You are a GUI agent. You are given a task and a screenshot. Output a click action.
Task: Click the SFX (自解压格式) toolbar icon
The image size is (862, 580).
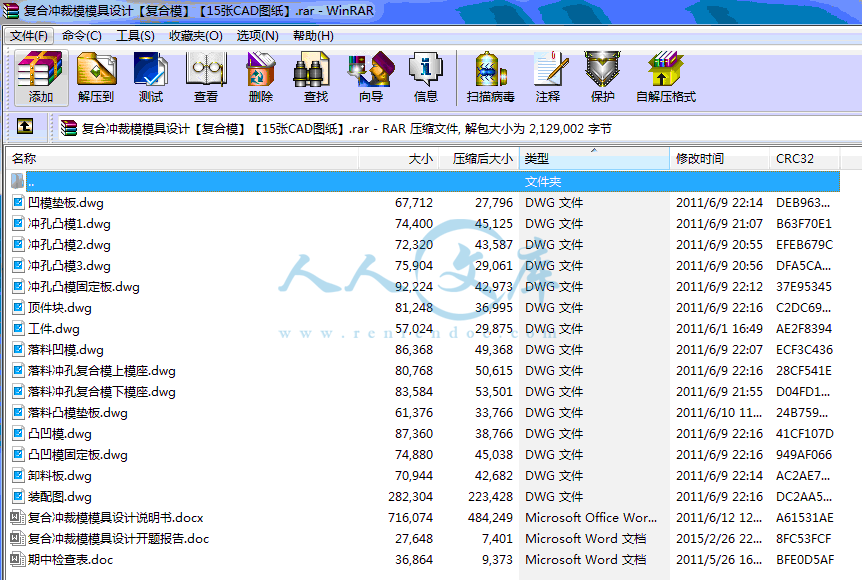pyautogui.click(x=666, y=77)
